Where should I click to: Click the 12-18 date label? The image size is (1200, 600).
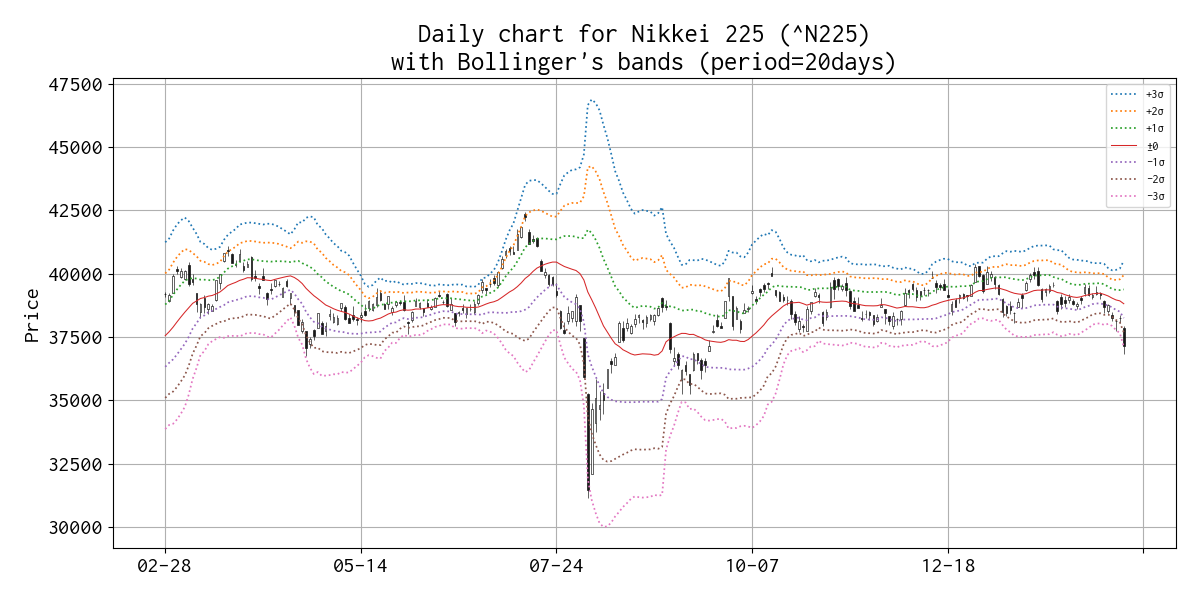click(948, 568)
